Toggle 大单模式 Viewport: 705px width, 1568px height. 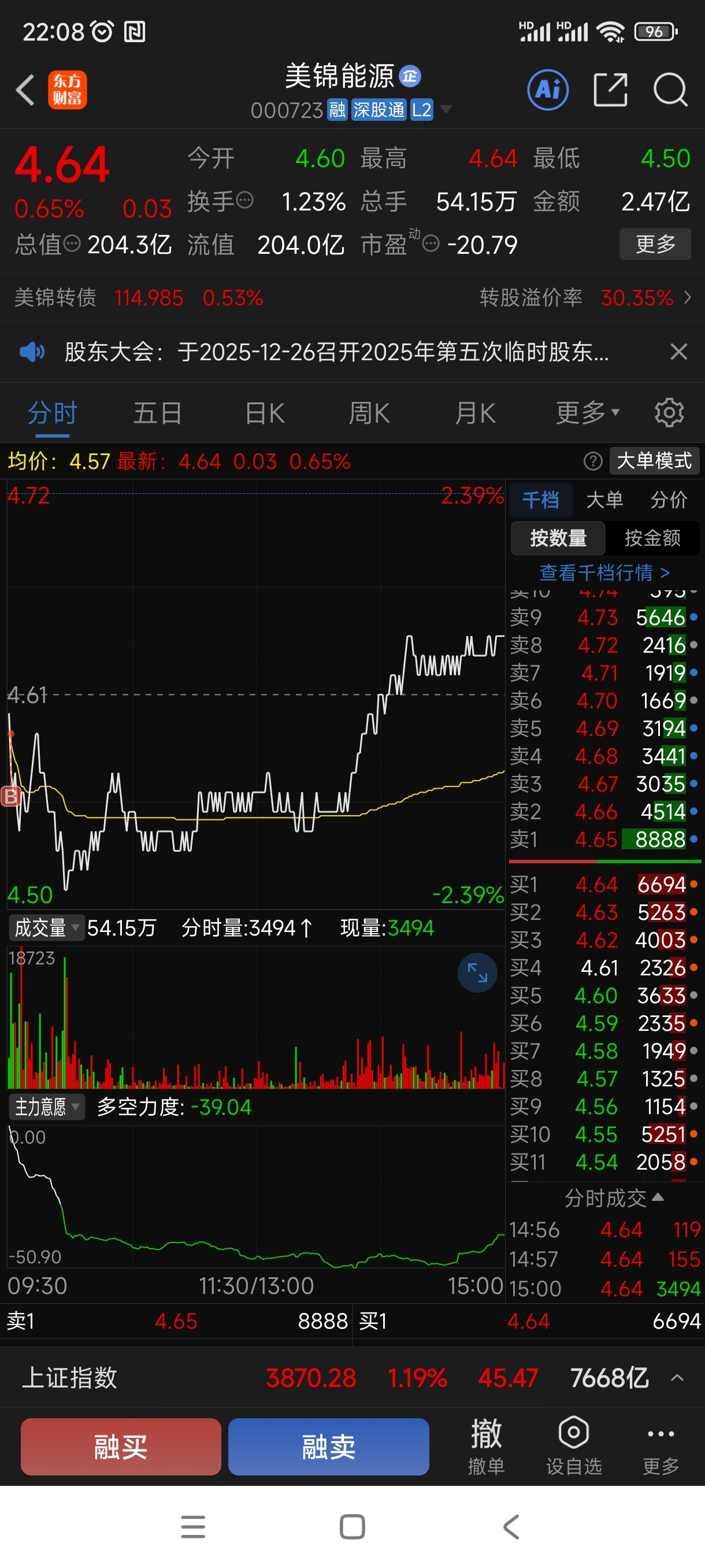click(x=655, y=461)
